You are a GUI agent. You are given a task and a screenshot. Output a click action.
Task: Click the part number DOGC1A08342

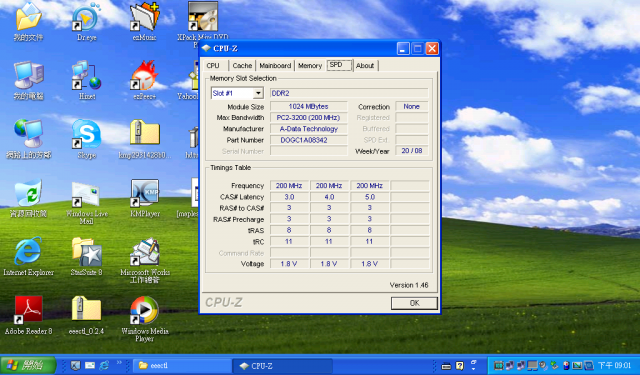pos(309,140)
